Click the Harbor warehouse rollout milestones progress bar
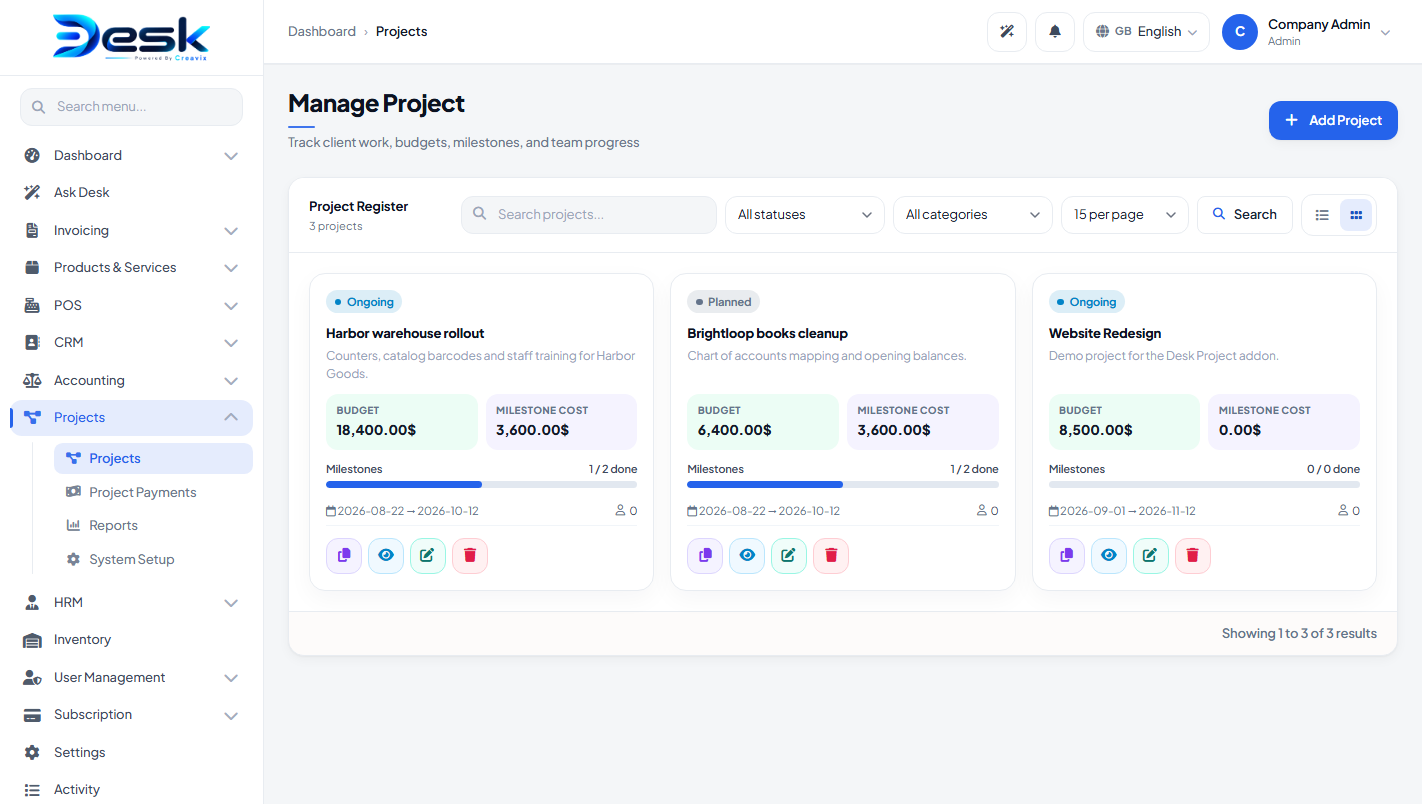The image size is (1422, 804). click(481, 484)
